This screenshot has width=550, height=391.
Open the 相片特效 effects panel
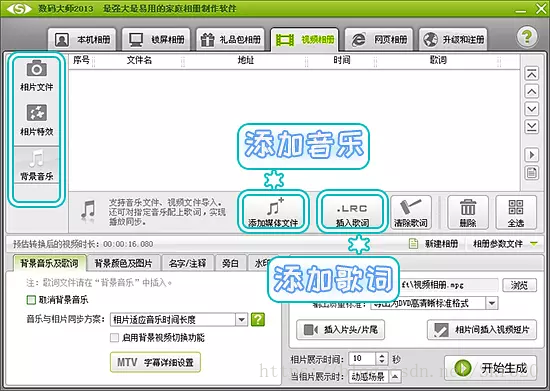tap(36, 120)
